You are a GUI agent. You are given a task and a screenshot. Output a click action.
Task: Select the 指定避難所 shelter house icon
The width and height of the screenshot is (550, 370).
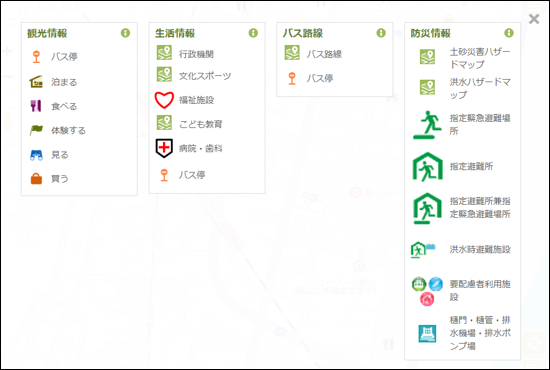(428, 166)
